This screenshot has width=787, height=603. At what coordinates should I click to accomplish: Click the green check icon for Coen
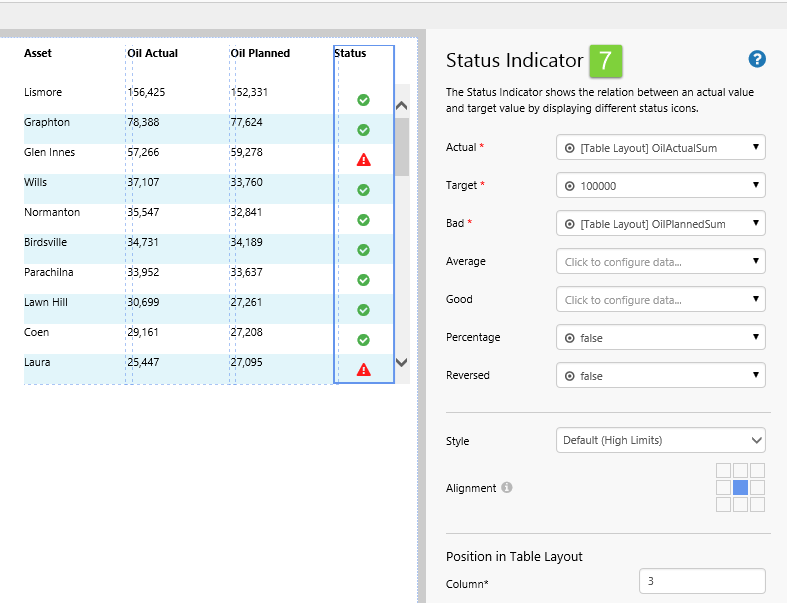pyautogui.click(x=364, y=340)
